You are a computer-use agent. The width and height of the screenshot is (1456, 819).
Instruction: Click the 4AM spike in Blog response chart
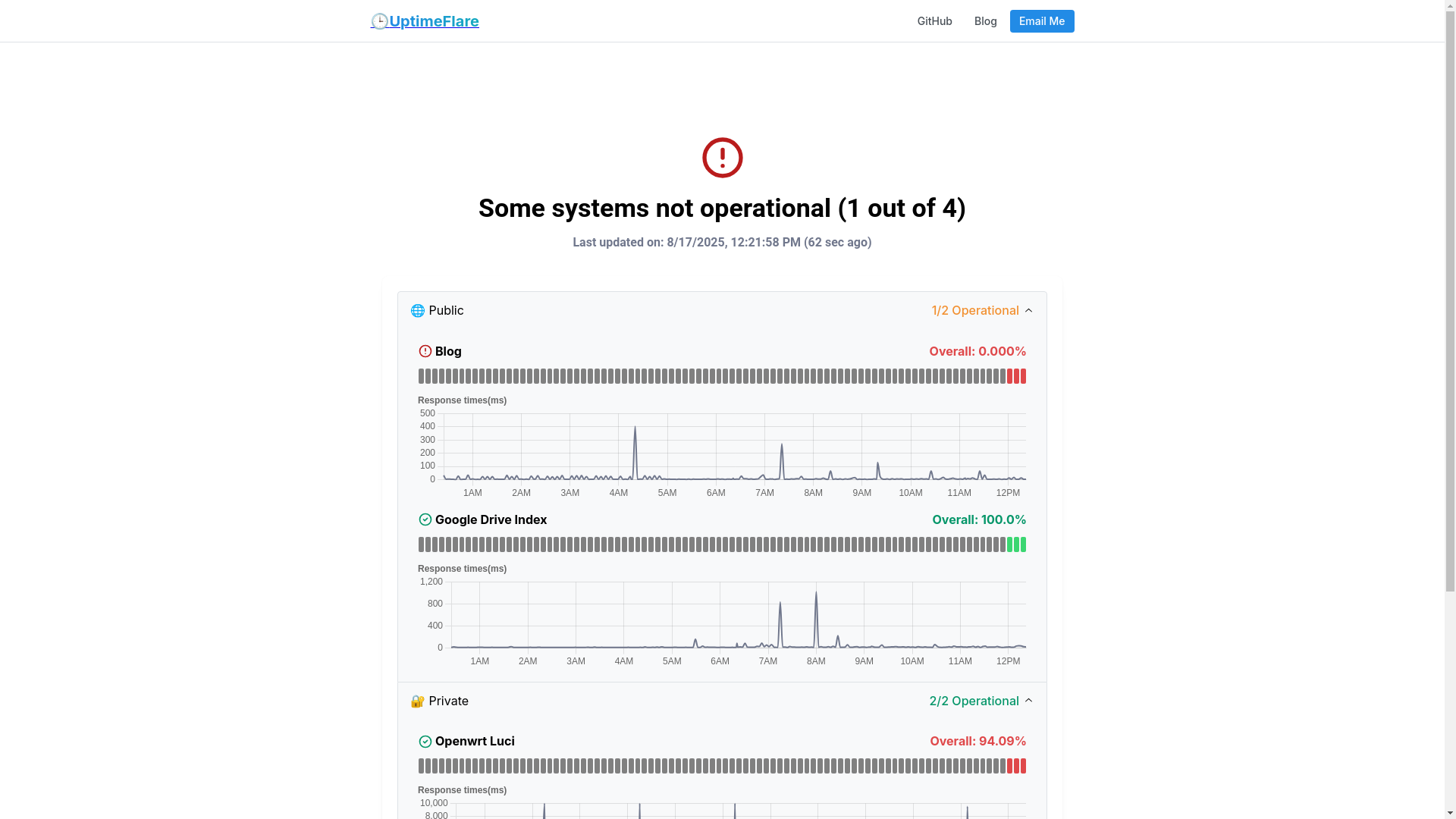[x=635, y=452]
